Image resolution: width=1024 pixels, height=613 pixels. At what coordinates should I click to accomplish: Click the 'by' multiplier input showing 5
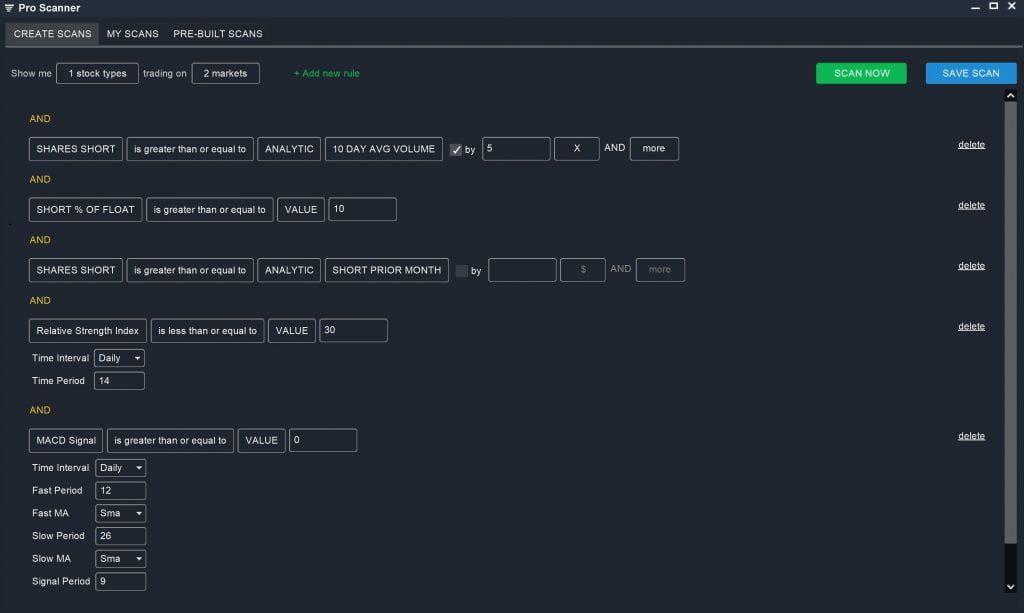pos(516,148)
